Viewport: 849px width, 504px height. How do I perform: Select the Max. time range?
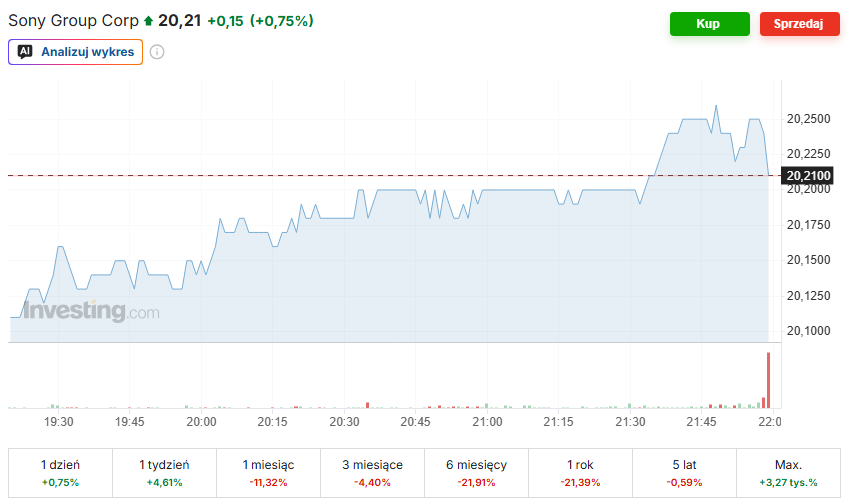(788, 473)
